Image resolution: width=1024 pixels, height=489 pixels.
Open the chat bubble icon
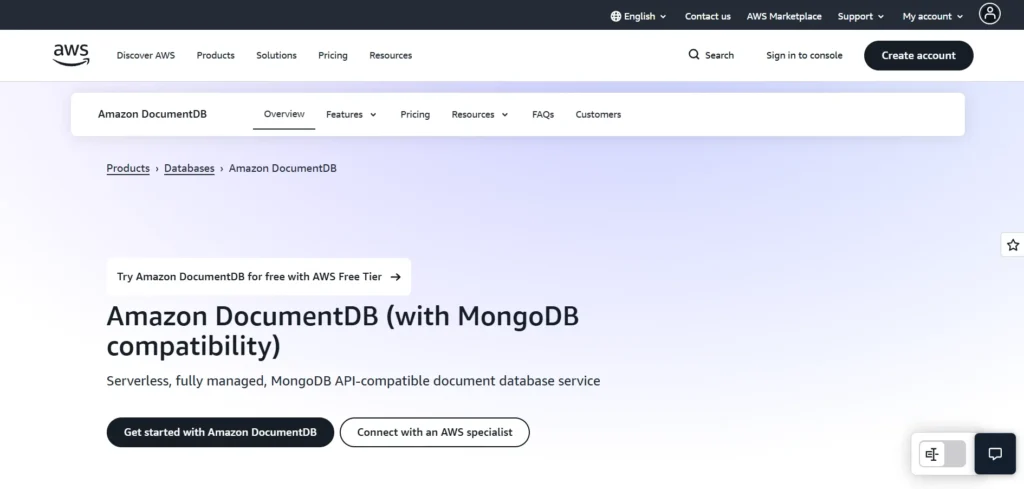pyautogui.click(x=995, y=454)
